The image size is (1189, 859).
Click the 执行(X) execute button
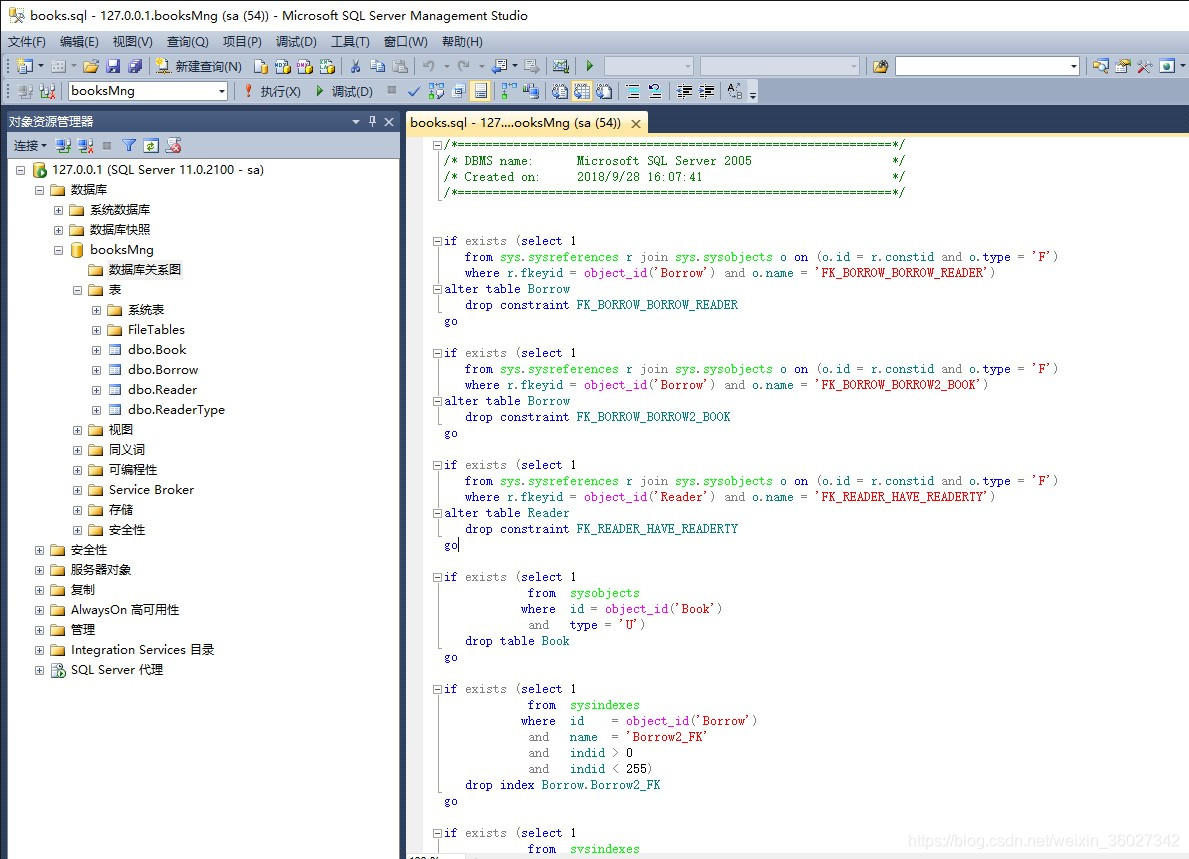pos(271,92)
